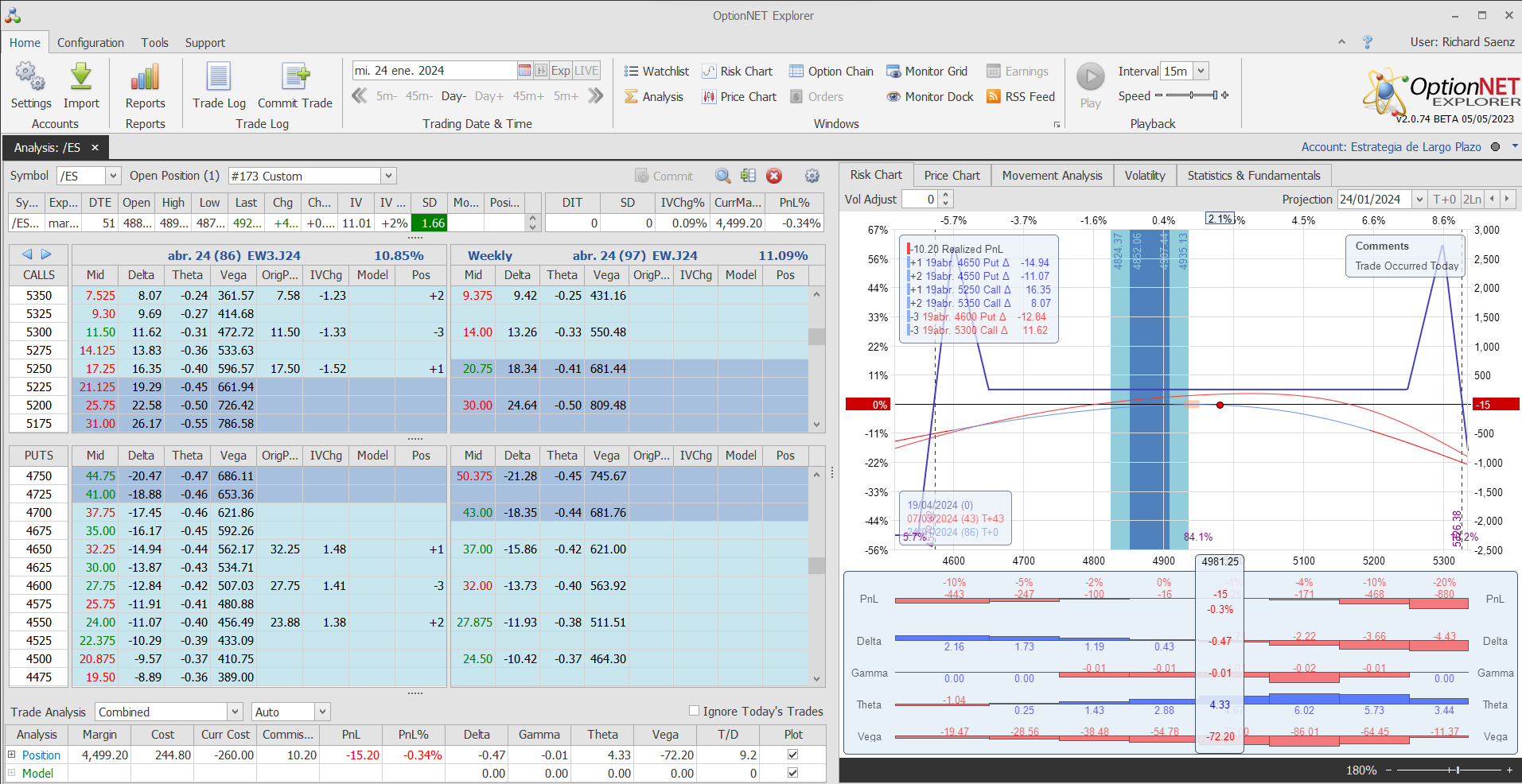
Task: Click the trading date input field
Action: [x=434, y=70]
